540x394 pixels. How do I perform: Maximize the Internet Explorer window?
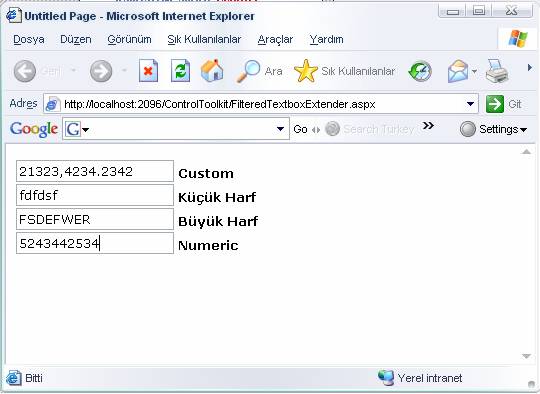tap(479, 11)
